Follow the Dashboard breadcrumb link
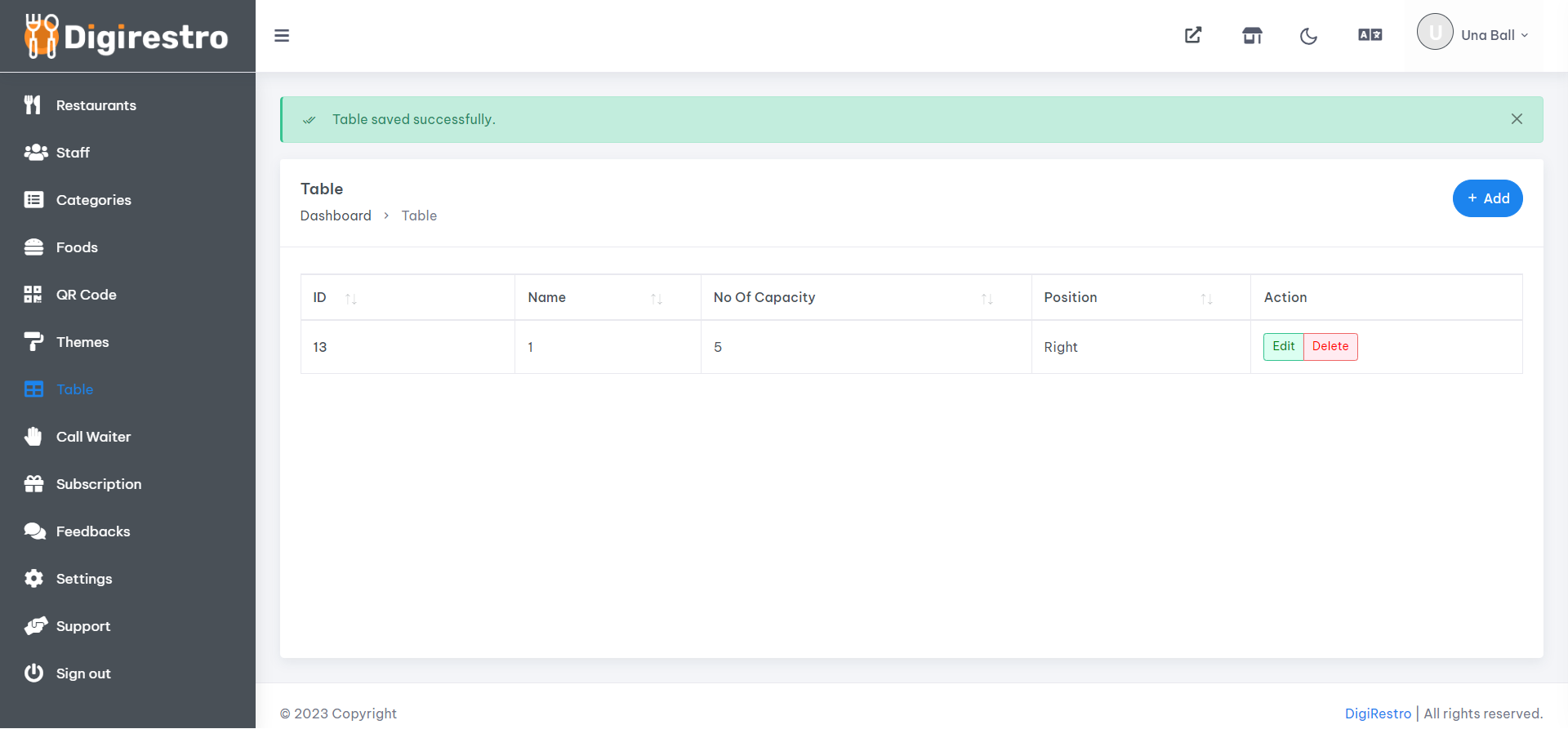This screenshot has height=729, width=1568. [x=336, y=216]
